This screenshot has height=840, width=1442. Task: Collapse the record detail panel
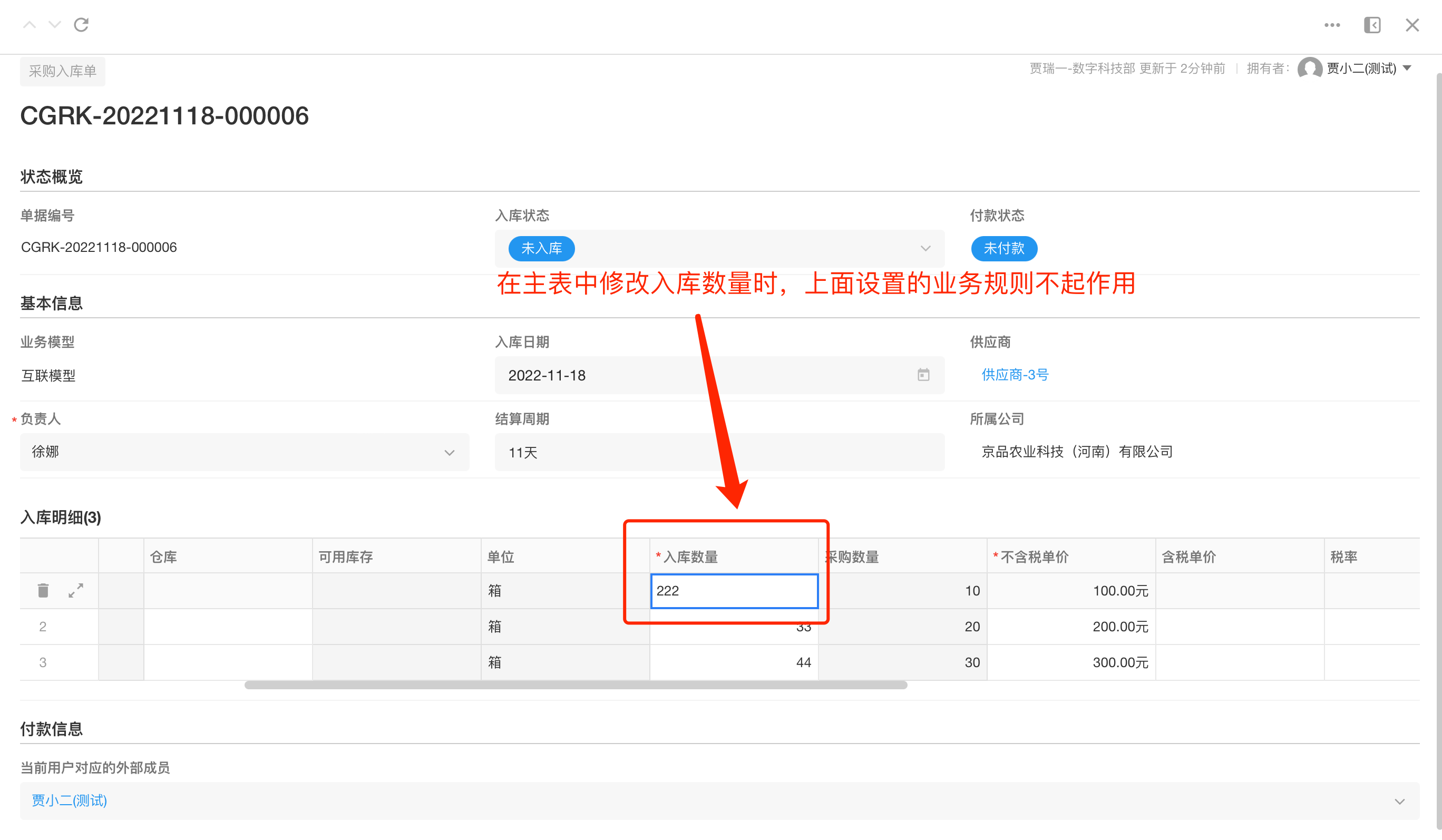[x=1372, y=25]
